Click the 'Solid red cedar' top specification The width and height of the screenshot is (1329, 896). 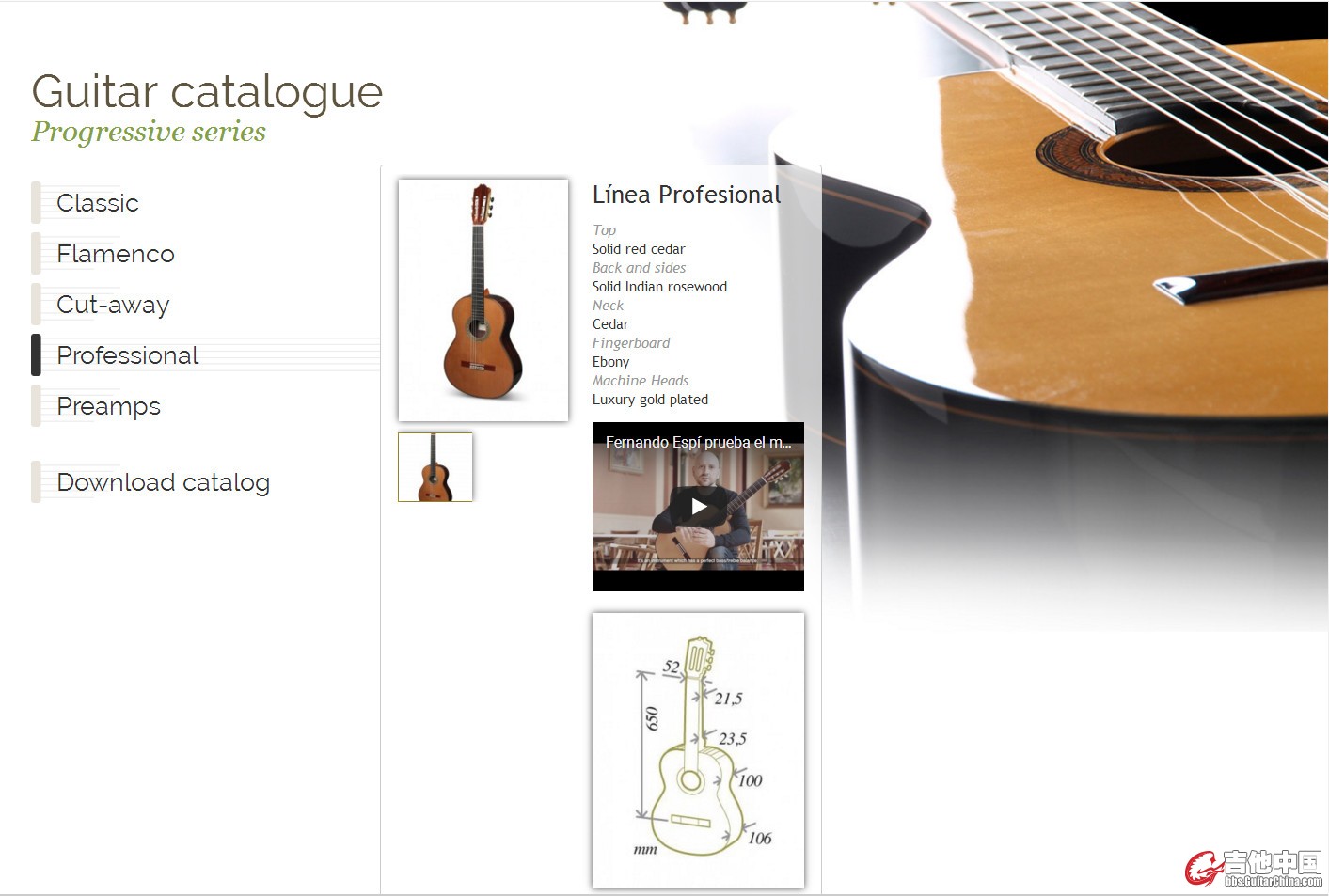pyautogui.click(x=639, y=249)
